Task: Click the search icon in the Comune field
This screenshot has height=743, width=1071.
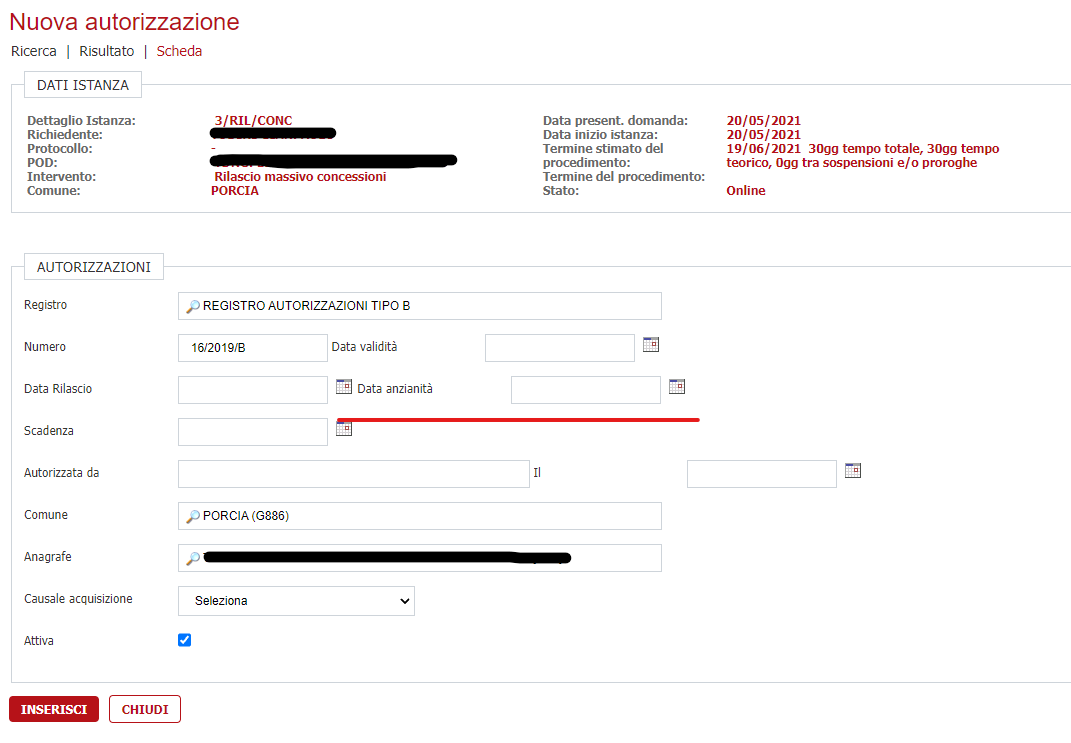Action: [191, 514]
